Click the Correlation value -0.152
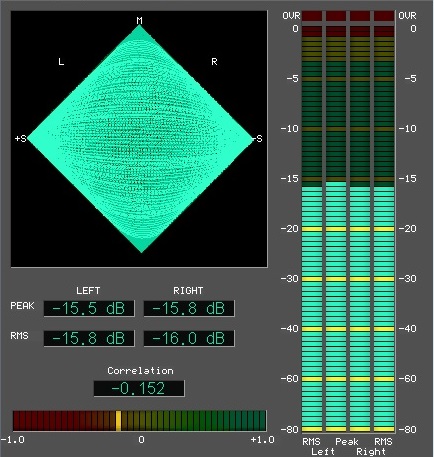Image resolution: width=434 pixels, height=457 pixels. [x=139, y=388]
